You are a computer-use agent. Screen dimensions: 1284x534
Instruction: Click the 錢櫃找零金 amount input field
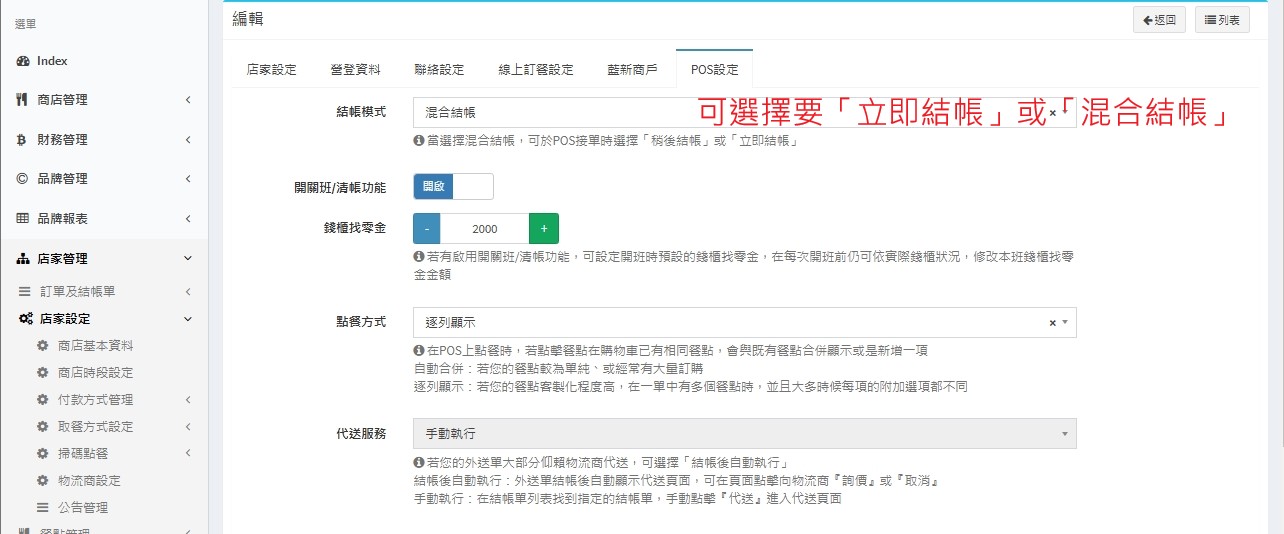(485, 229)
